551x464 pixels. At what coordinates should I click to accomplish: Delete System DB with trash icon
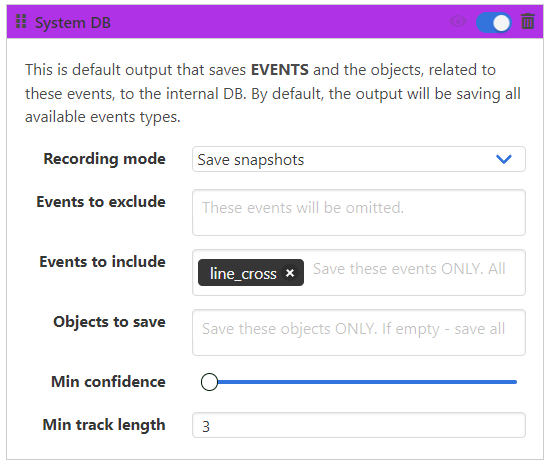point(528,21)
